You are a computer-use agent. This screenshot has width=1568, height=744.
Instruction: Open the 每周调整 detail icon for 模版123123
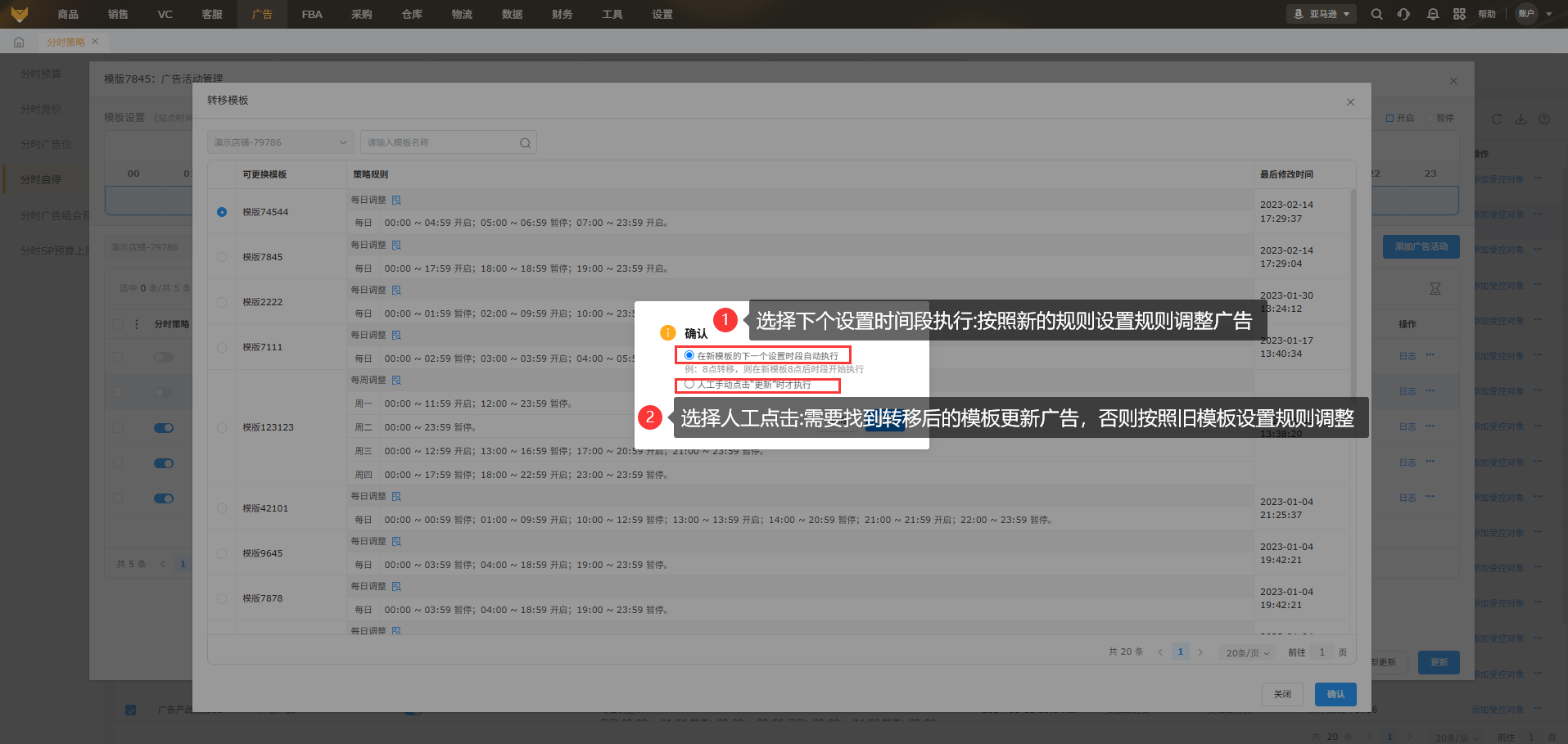coord(396,380)
